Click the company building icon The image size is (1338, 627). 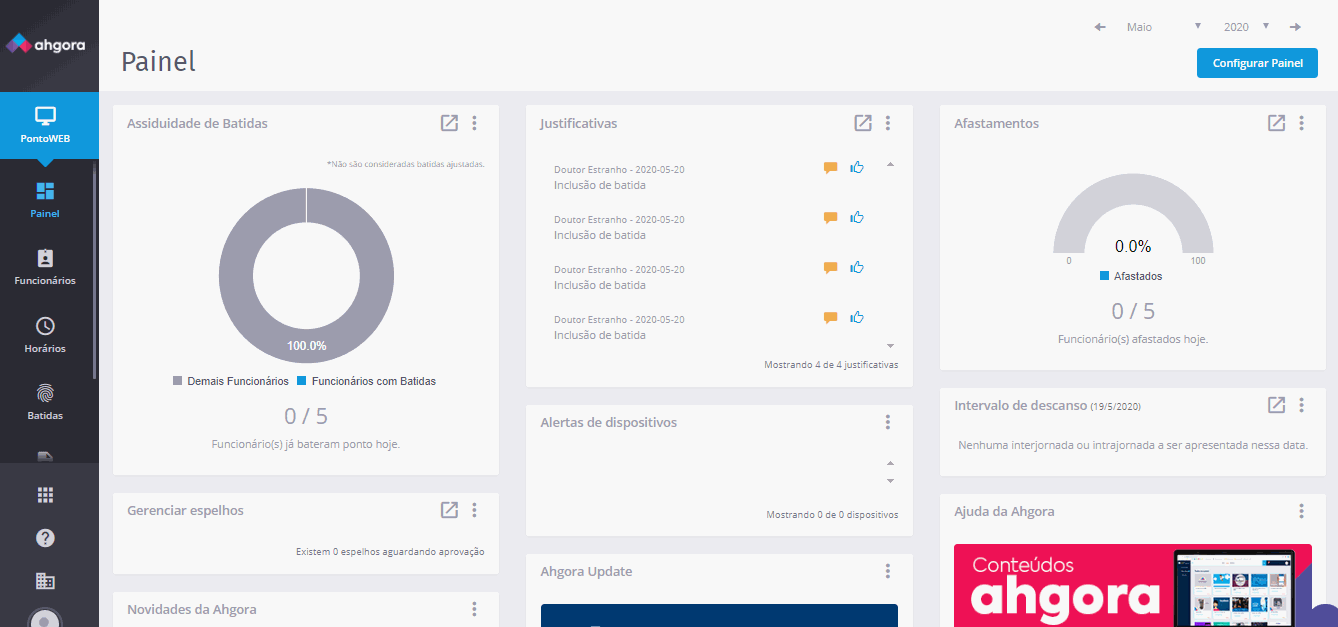[x=45, y=581]
